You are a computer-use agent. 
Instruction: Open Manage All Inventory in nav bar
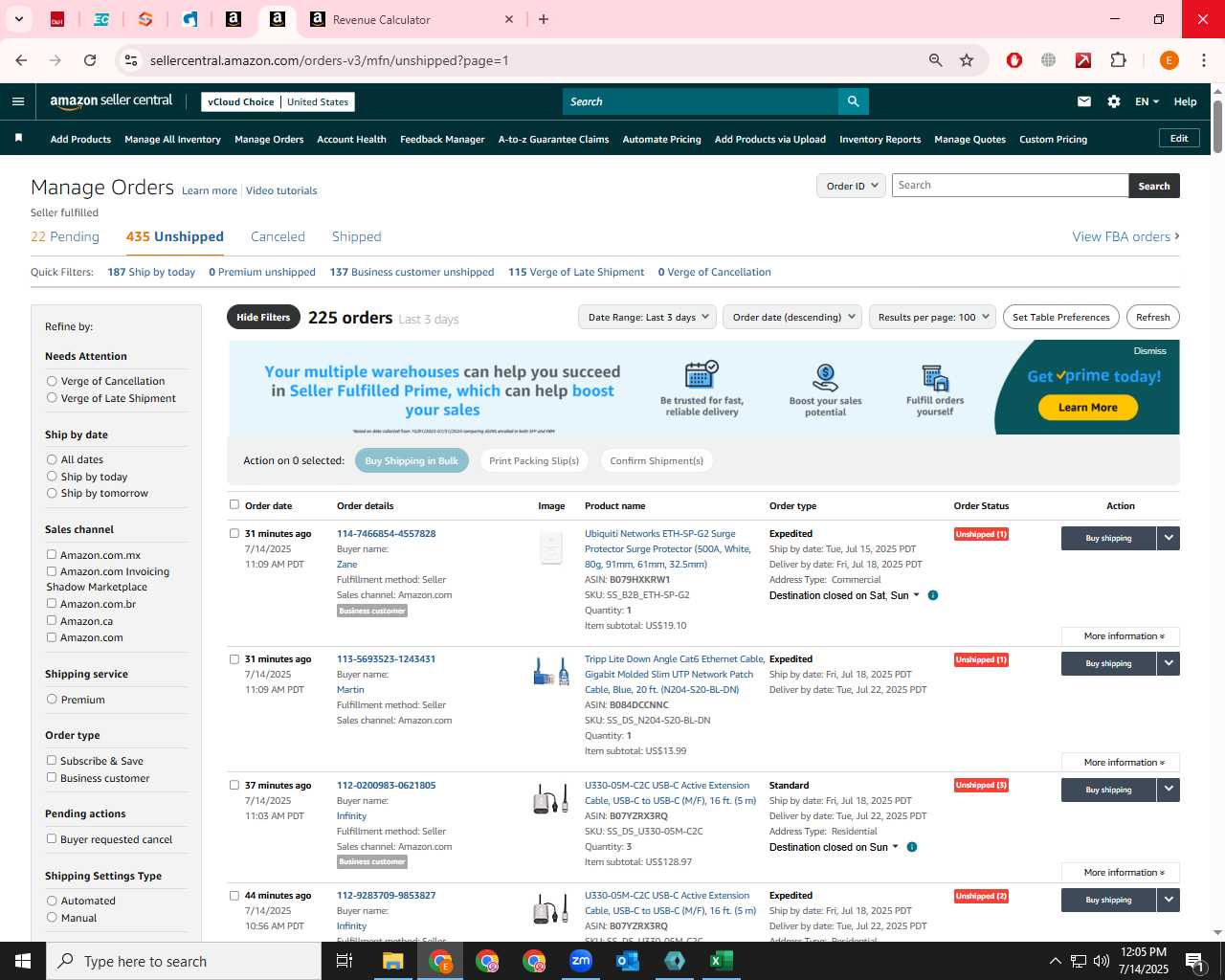point(172,139)
